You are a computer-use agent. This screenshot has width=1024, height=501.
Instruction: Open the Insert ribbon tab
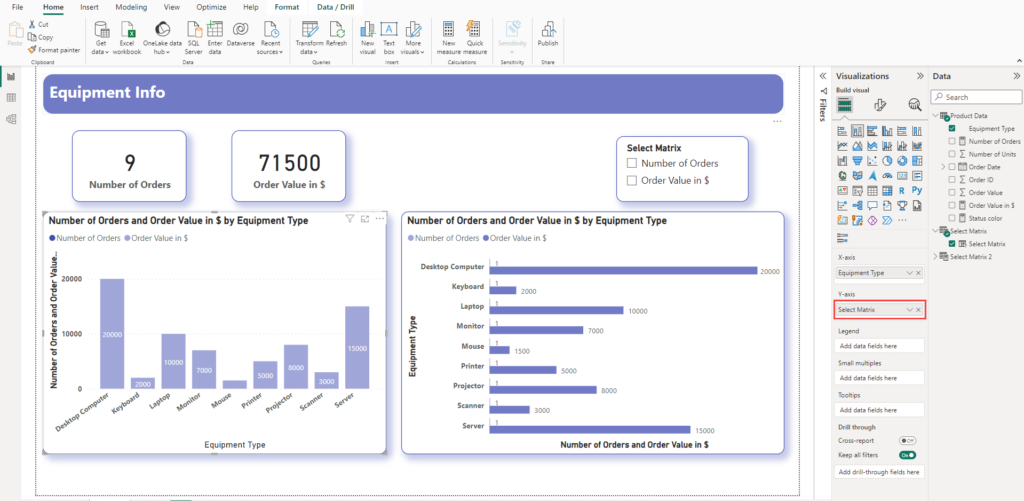tap(88, 7)
